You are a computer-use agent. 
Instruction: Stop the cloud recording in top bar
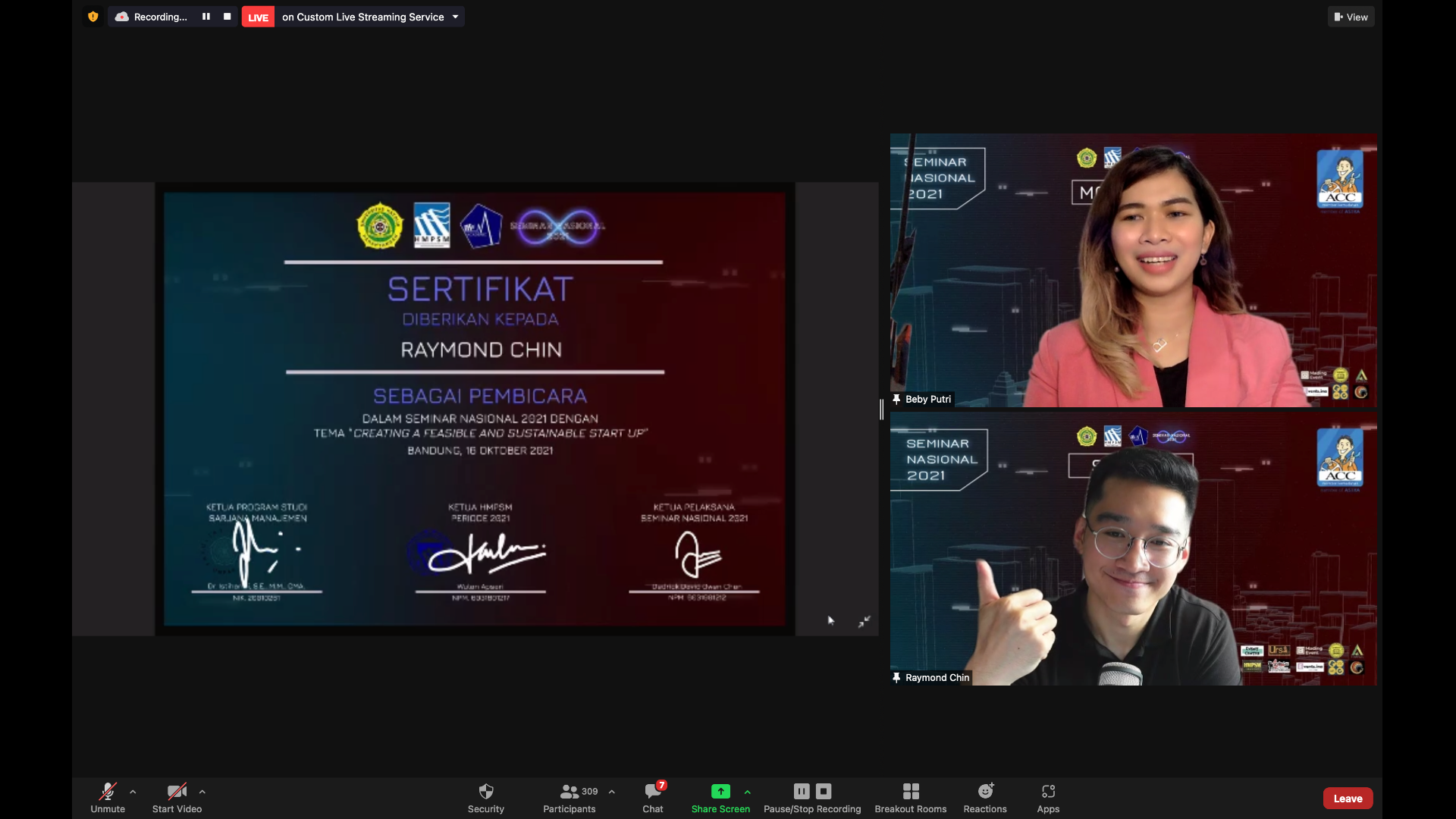tap(227, 17)
